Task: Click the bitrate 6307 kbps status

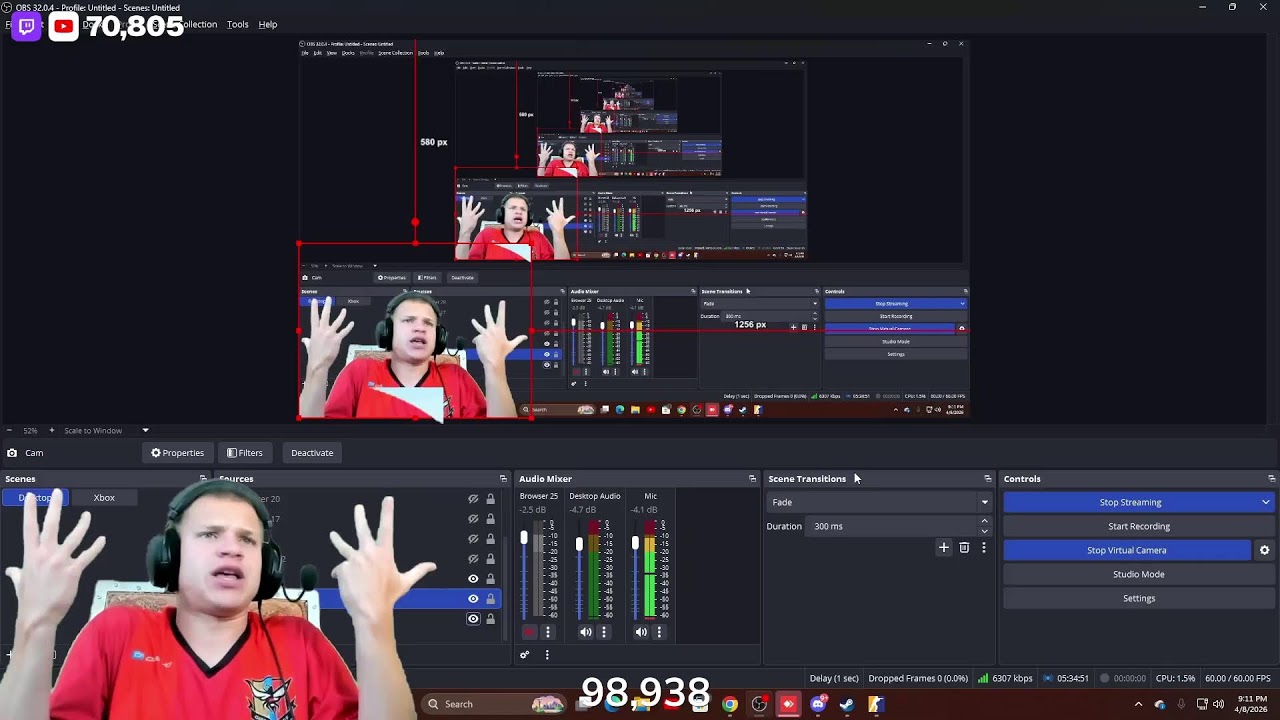Action: point(1006,678)
